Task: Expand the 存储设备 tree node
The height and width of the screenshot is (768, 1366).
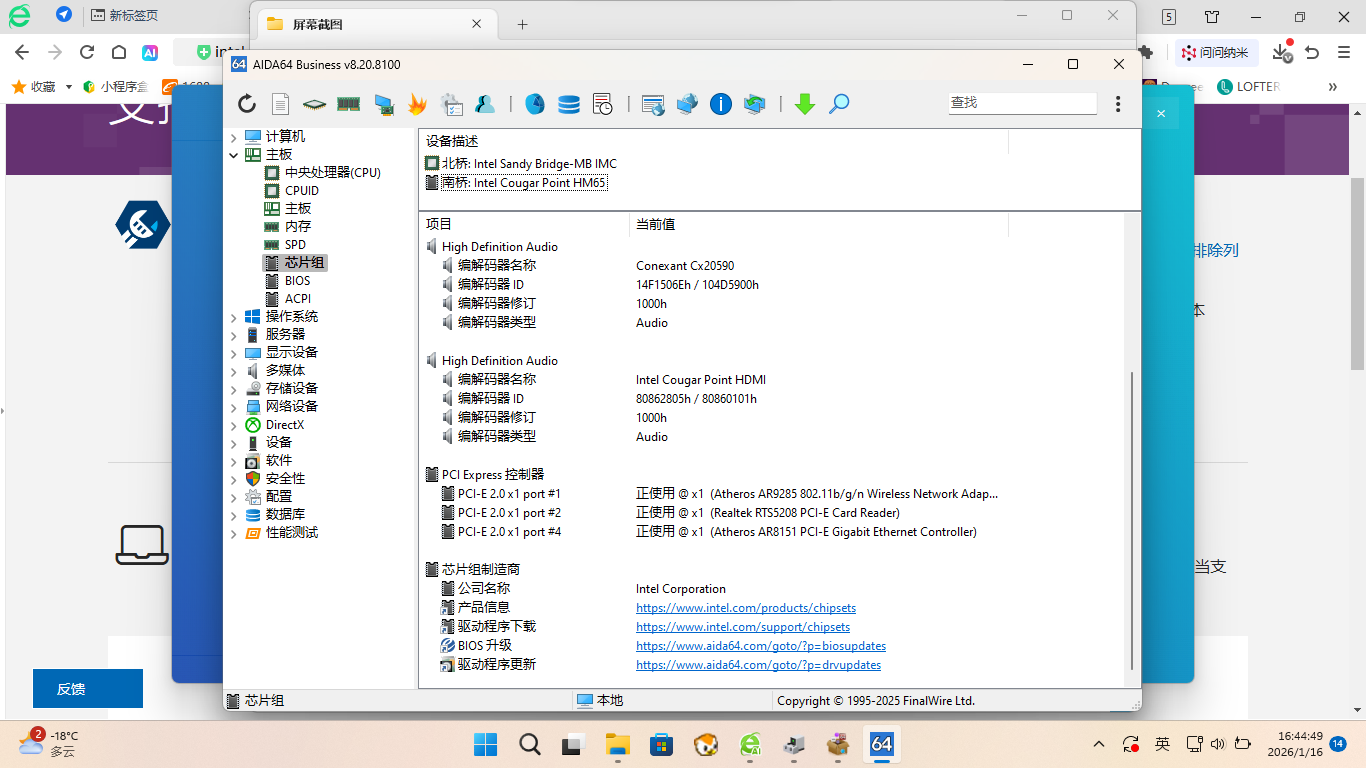Action: (x=234, y=389)
